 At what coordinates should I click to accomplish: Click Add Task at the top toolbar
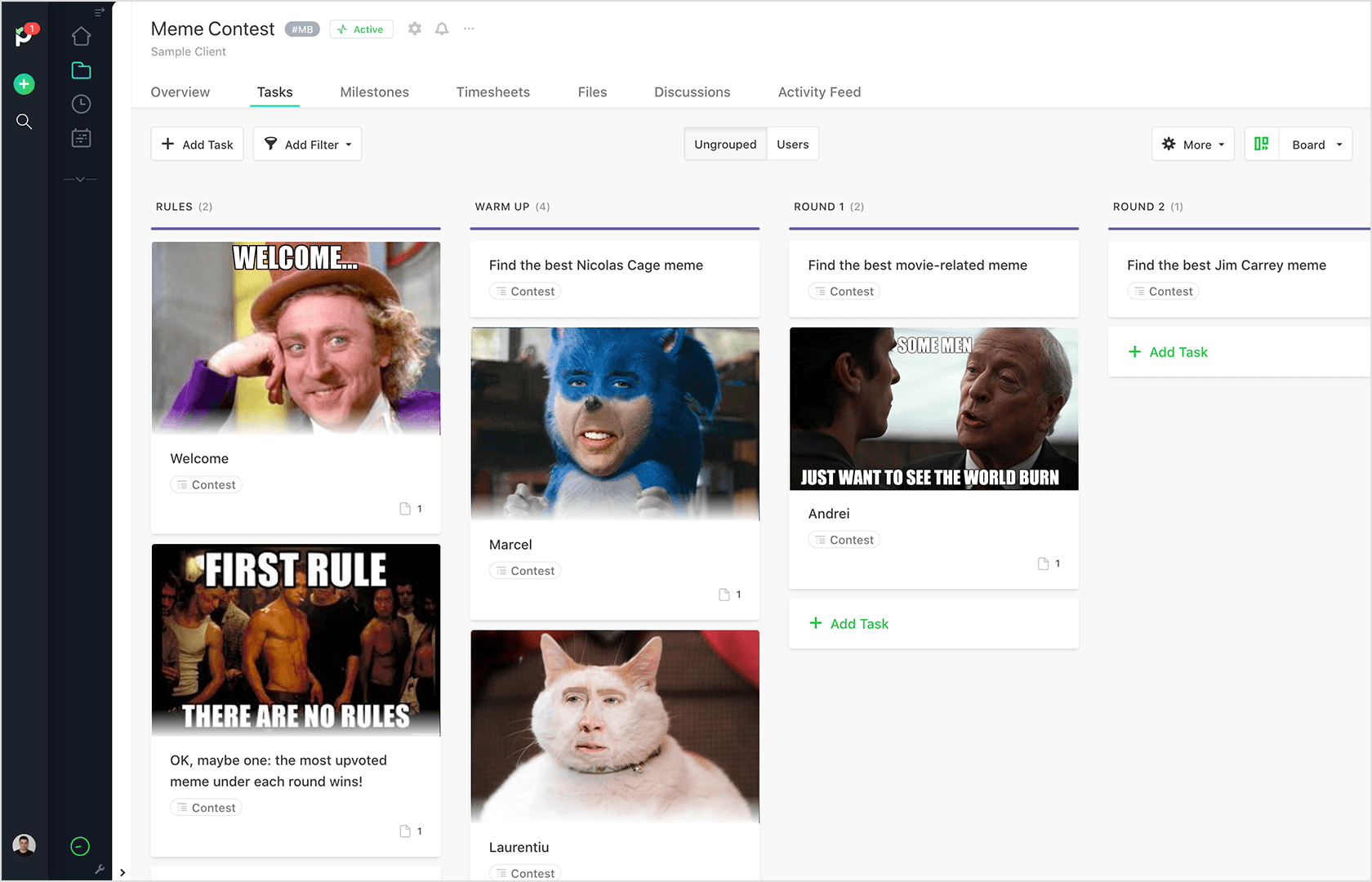click(x=197, y=144)
